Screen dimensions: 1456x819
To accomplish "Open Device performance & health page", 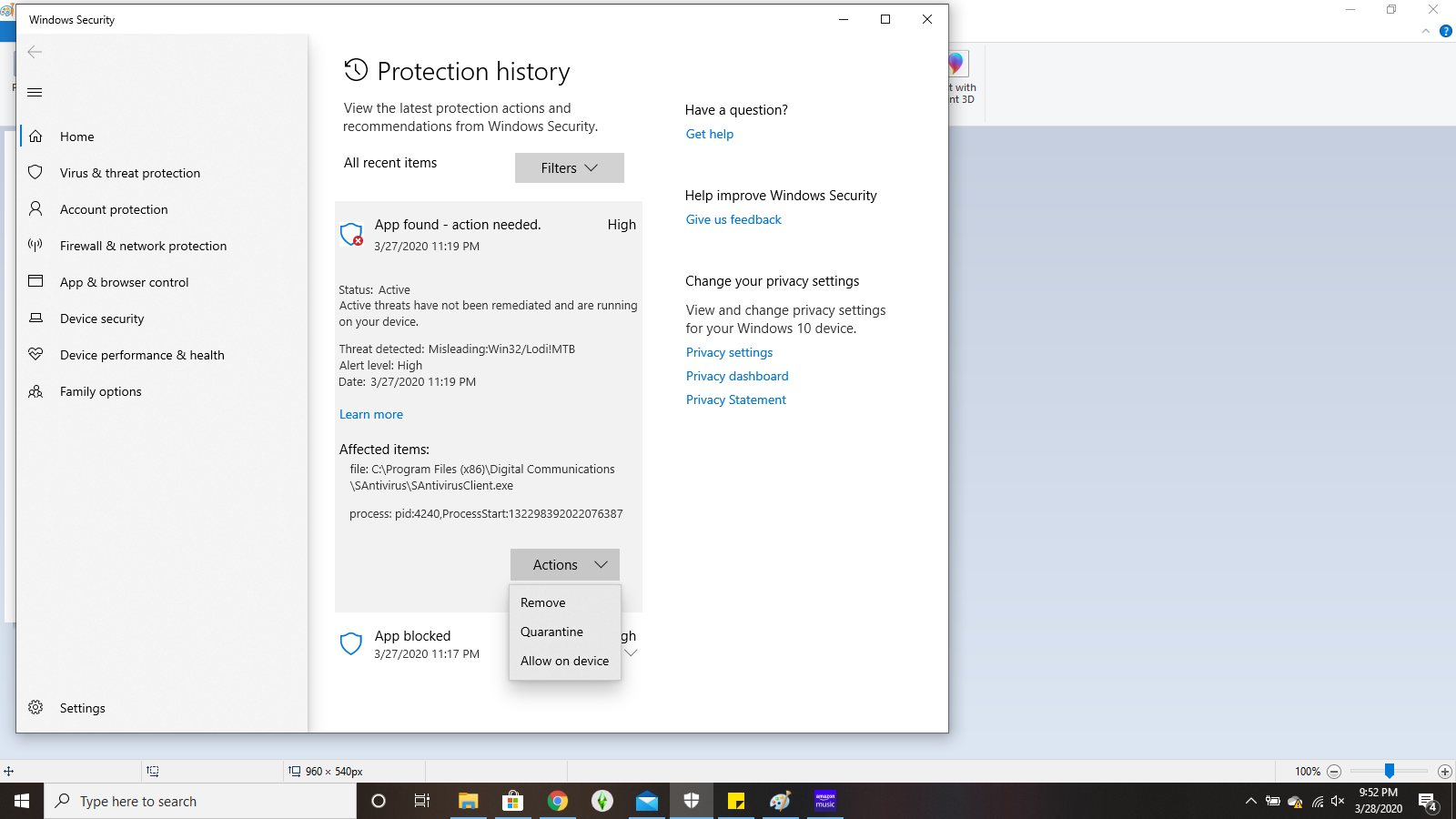I will click(x=162, y=355).
